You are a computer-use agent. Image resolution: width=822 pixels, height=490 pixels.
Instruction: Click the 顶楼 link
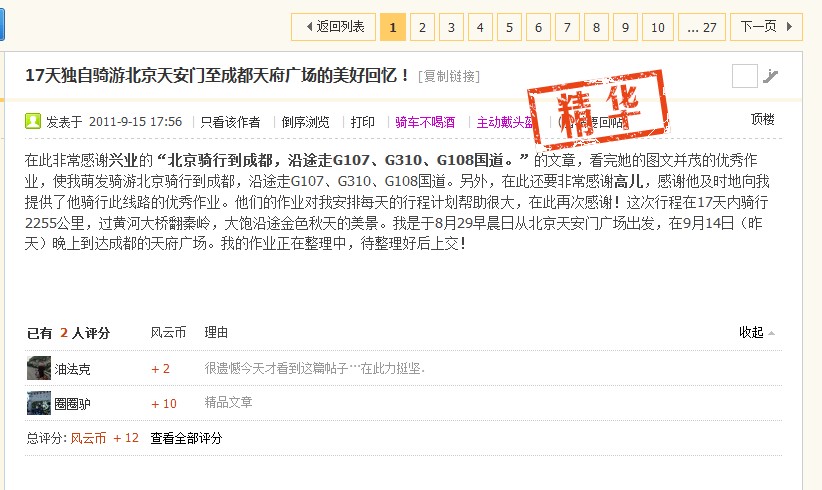click(763, 119)
